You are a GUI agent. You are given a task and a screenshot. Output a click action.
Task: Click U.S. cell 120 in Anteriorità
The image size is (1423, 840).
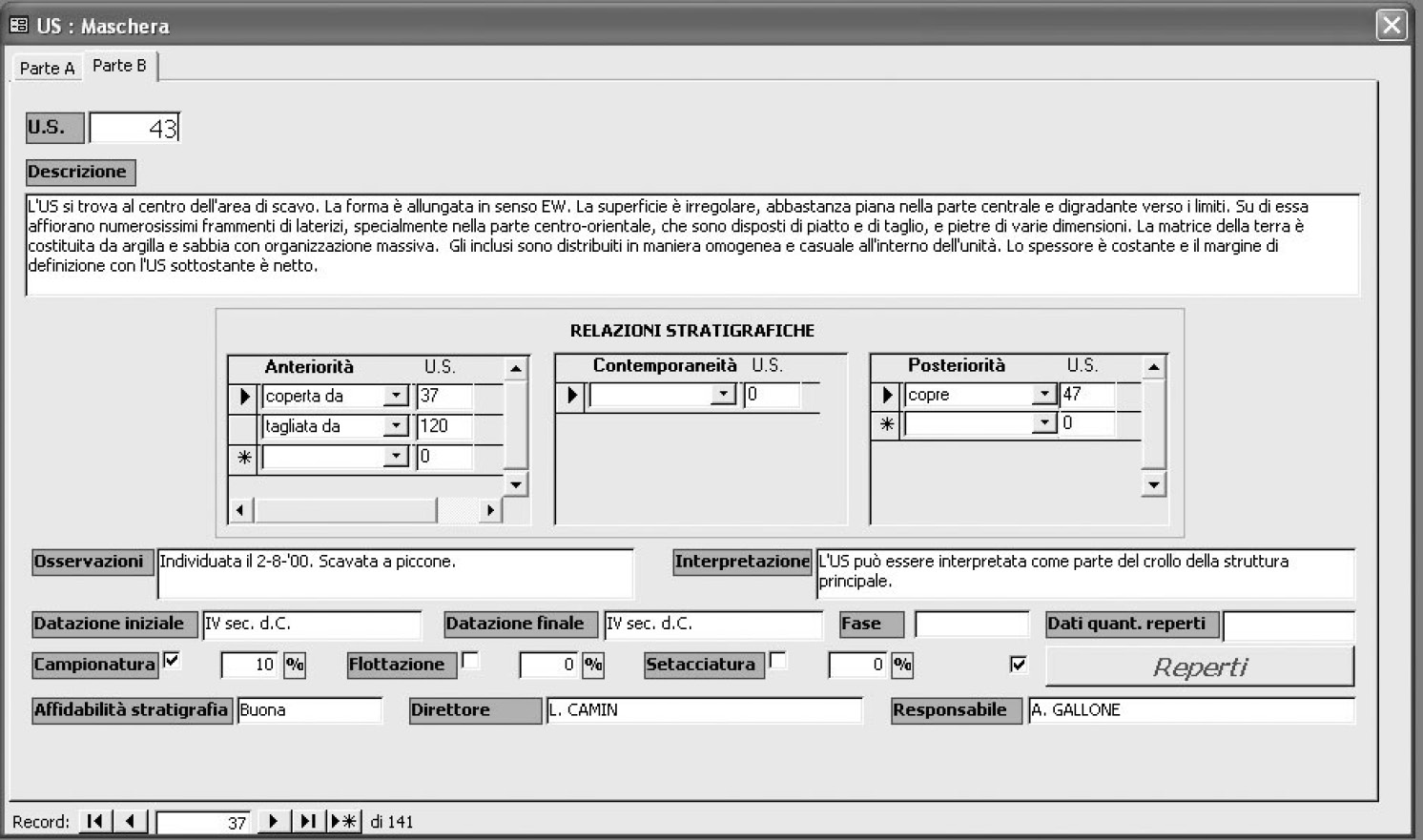444,426
